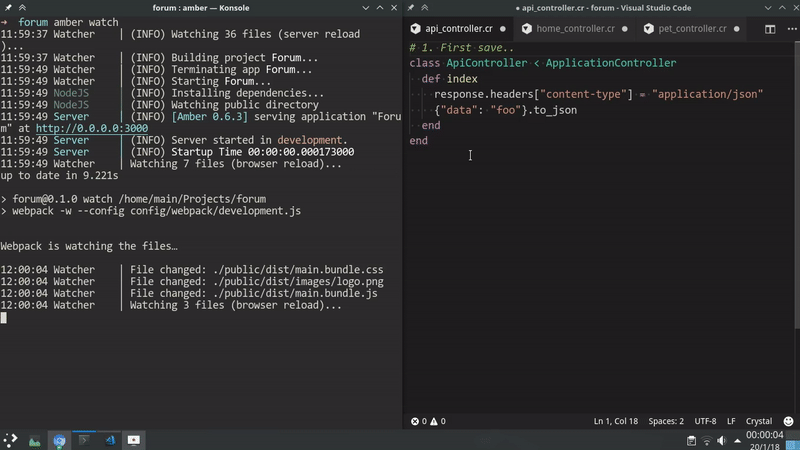Click the final "end" line in editor

point(418,141)
